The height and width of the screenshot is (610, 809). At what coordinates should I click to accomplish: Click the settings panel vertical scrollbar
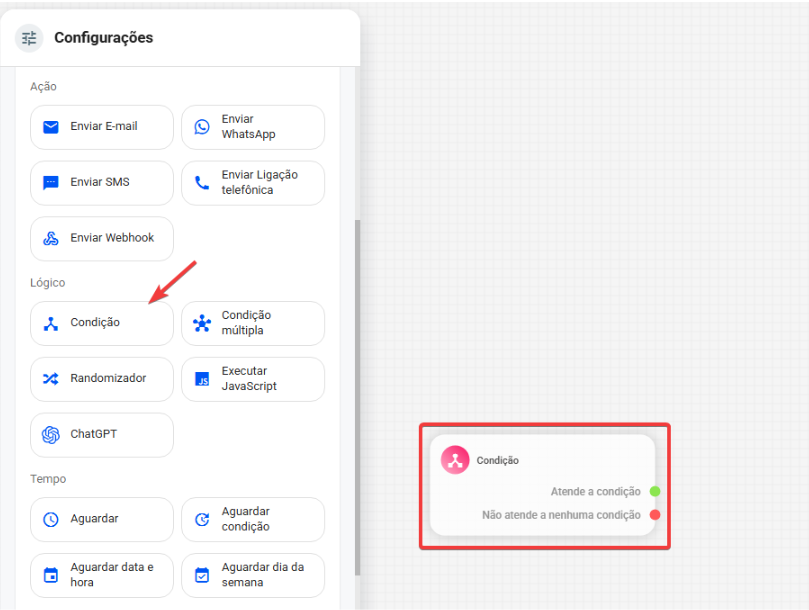(358, 397)
